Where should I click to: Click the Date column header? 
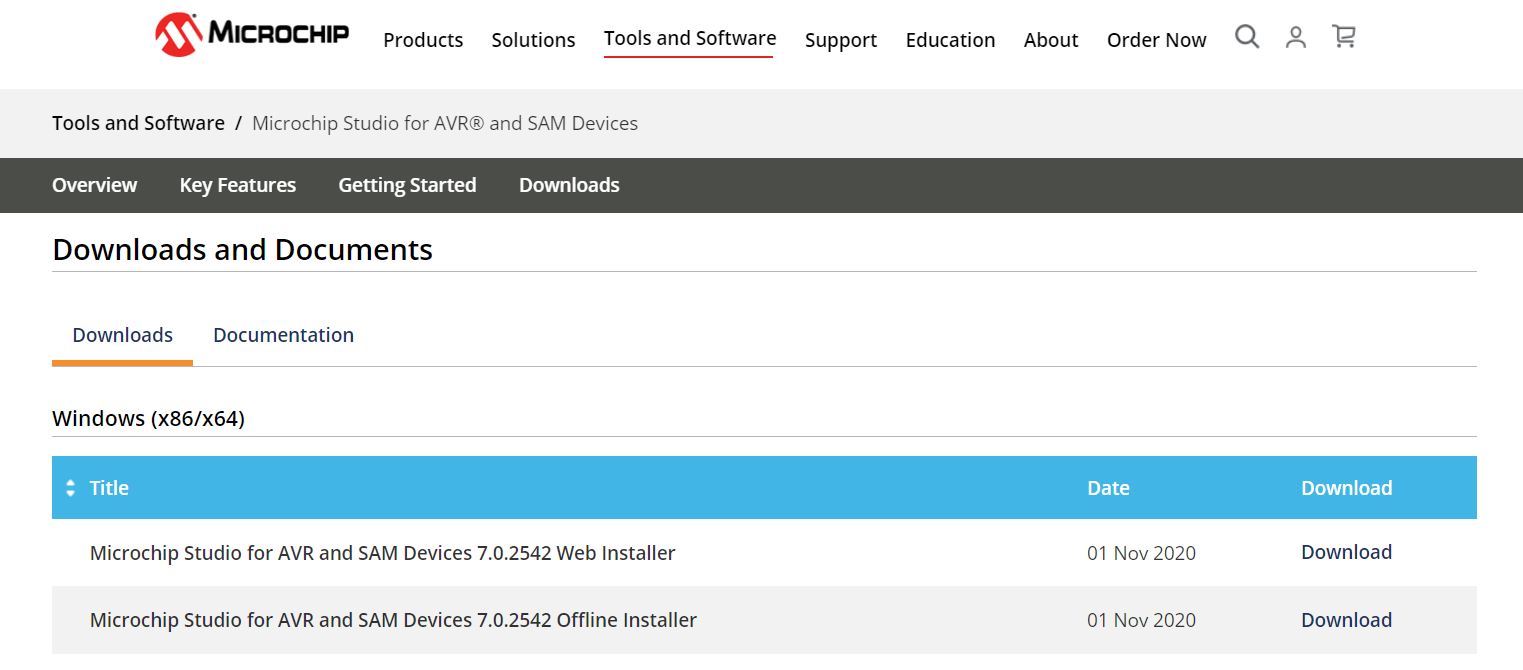coord(1108,488)
